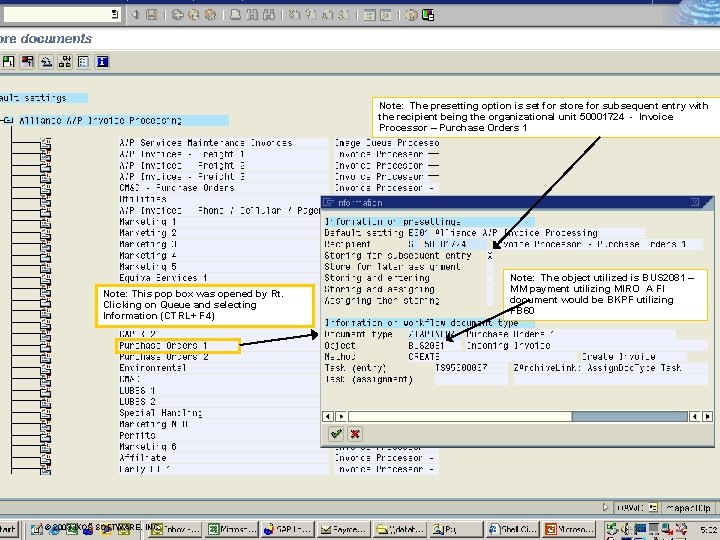Screen dimensions: 720x540
Task: Cancel the Information dialog with the red X button
Action: 355,433
